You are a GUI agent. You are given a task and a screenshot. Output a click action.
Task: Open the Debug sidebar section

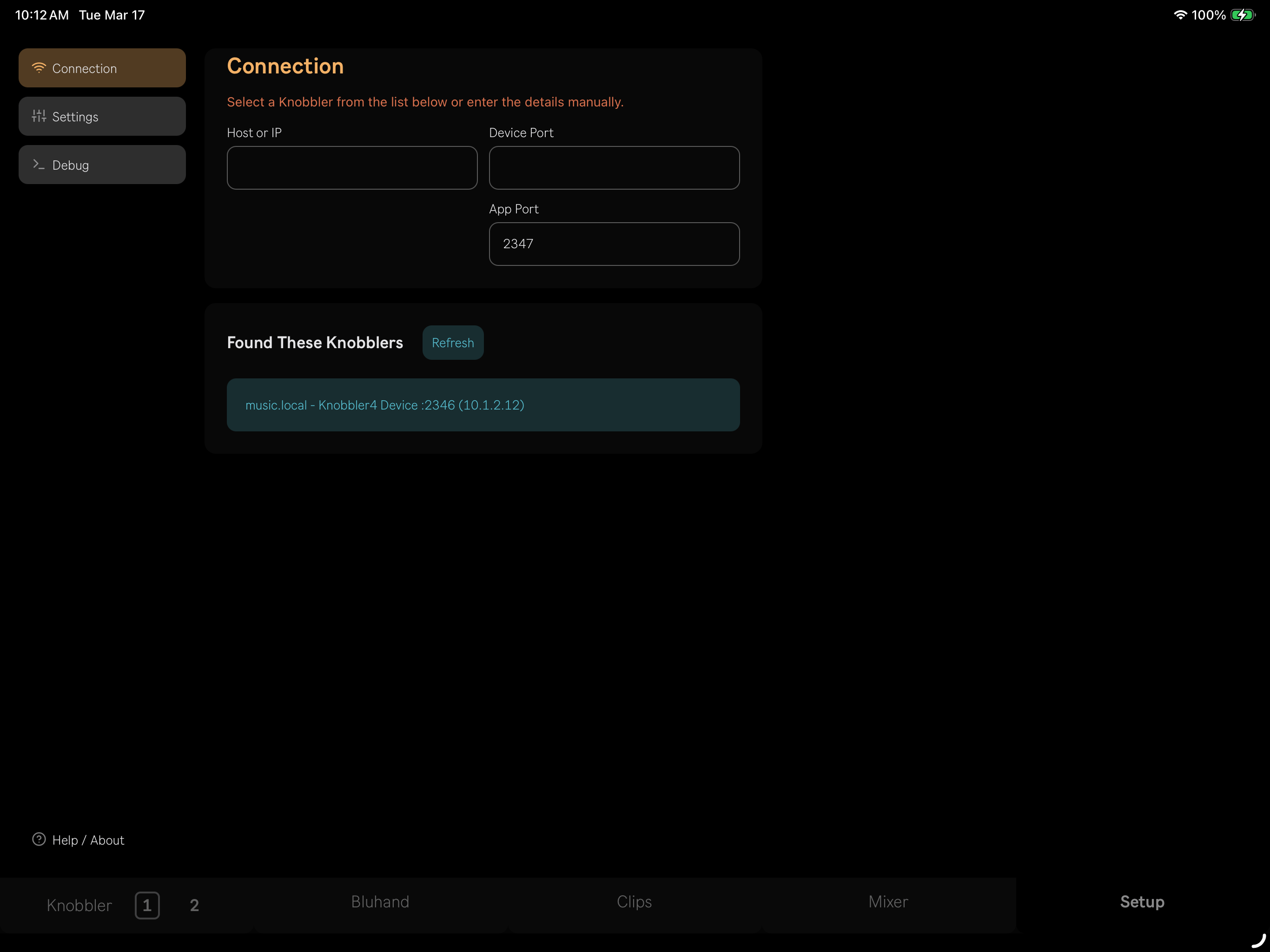tap(102, 164)
